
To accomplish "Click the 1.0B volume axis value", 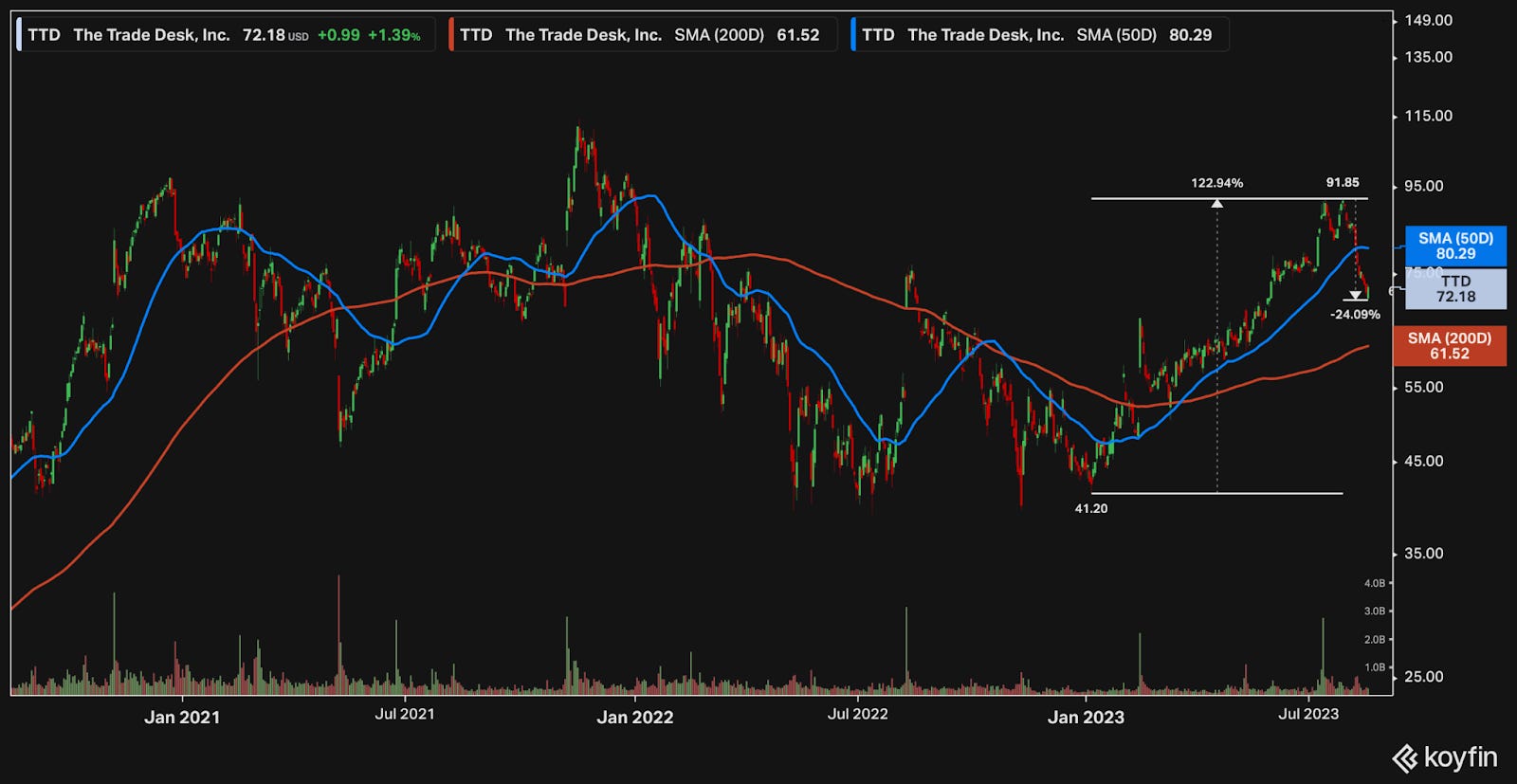I will (x=1375, y=667).
